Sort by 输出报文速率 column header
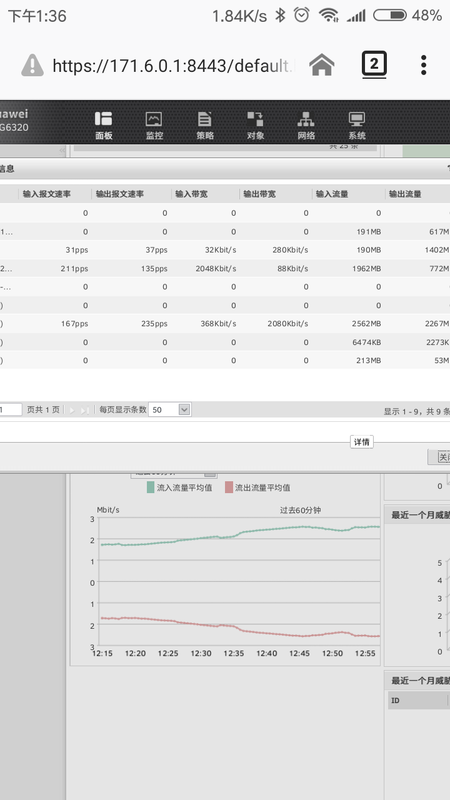 [x=120, y=194]
